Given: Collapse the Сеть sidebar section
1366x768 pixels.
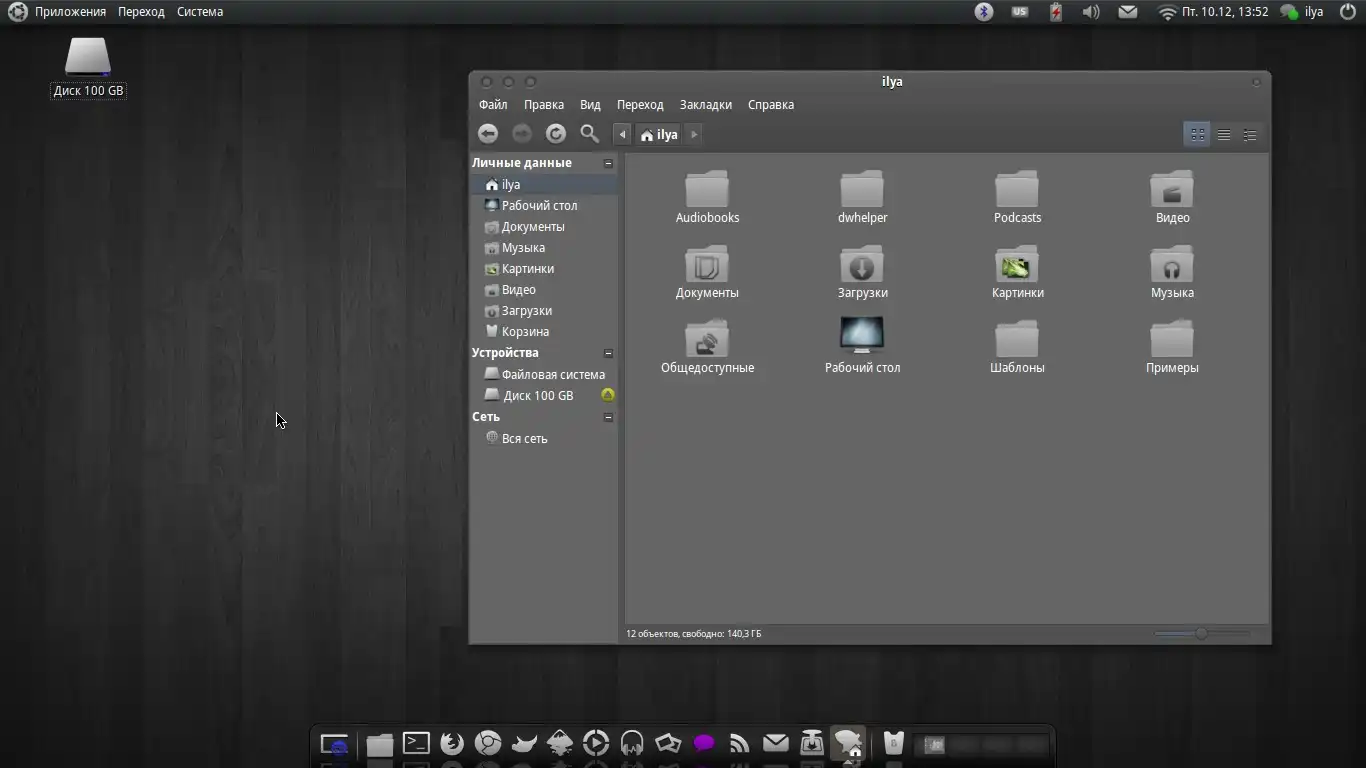Looking at the screenshot, I should coord(608,417).
